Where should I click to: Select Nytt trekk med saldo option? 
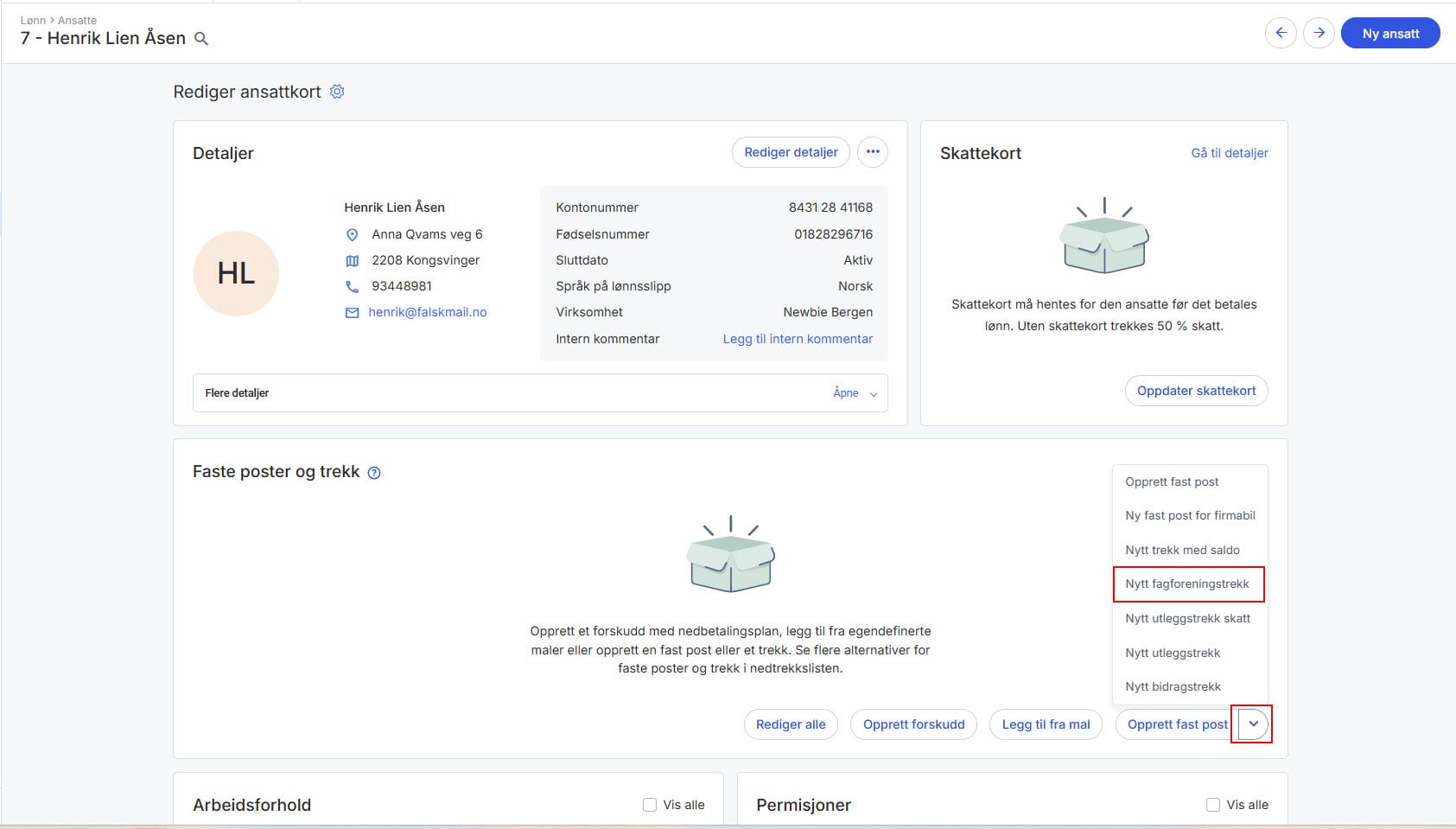click(x=1182, y=550)
